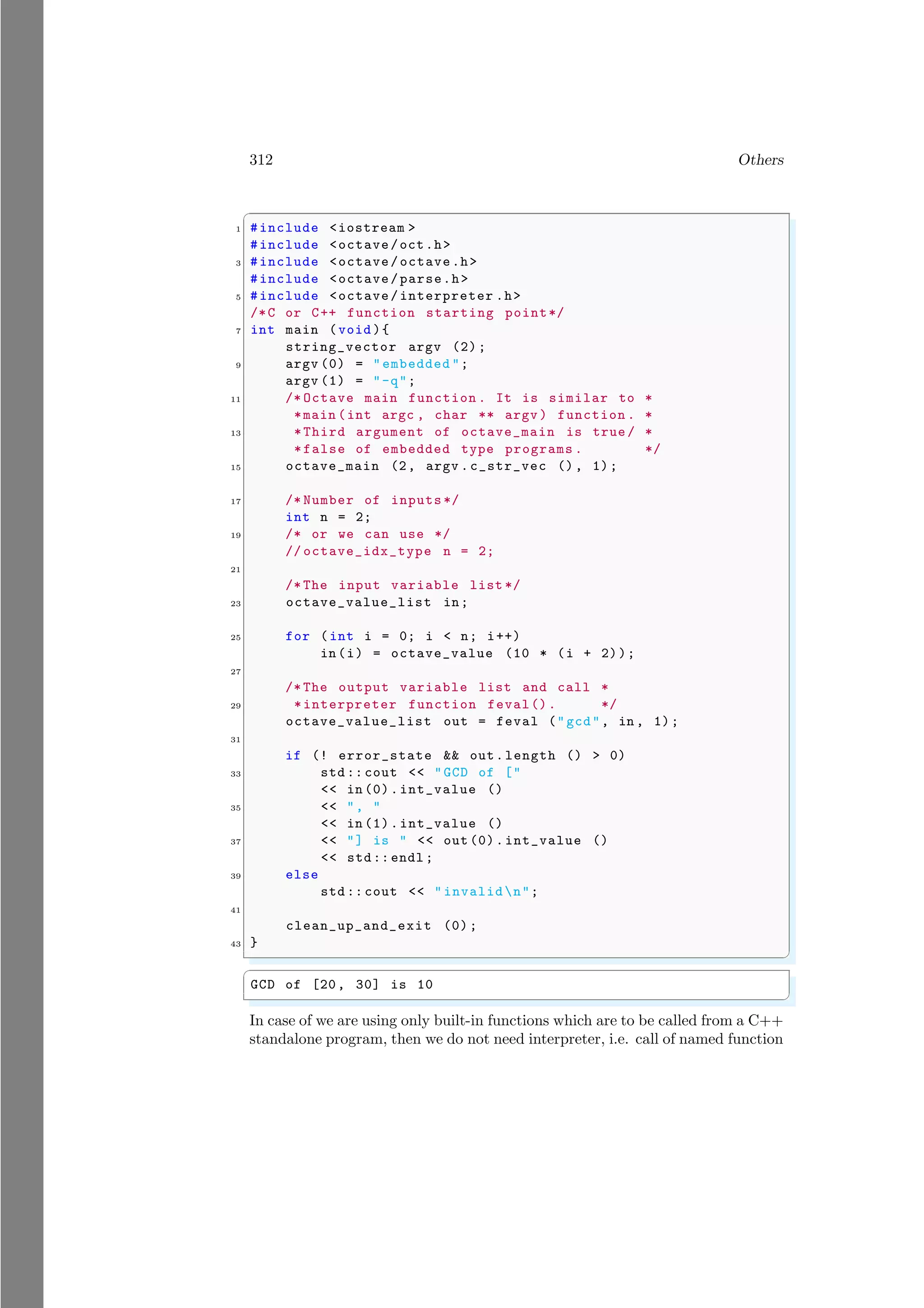Click the page number "312"

(x=261, y=159)
